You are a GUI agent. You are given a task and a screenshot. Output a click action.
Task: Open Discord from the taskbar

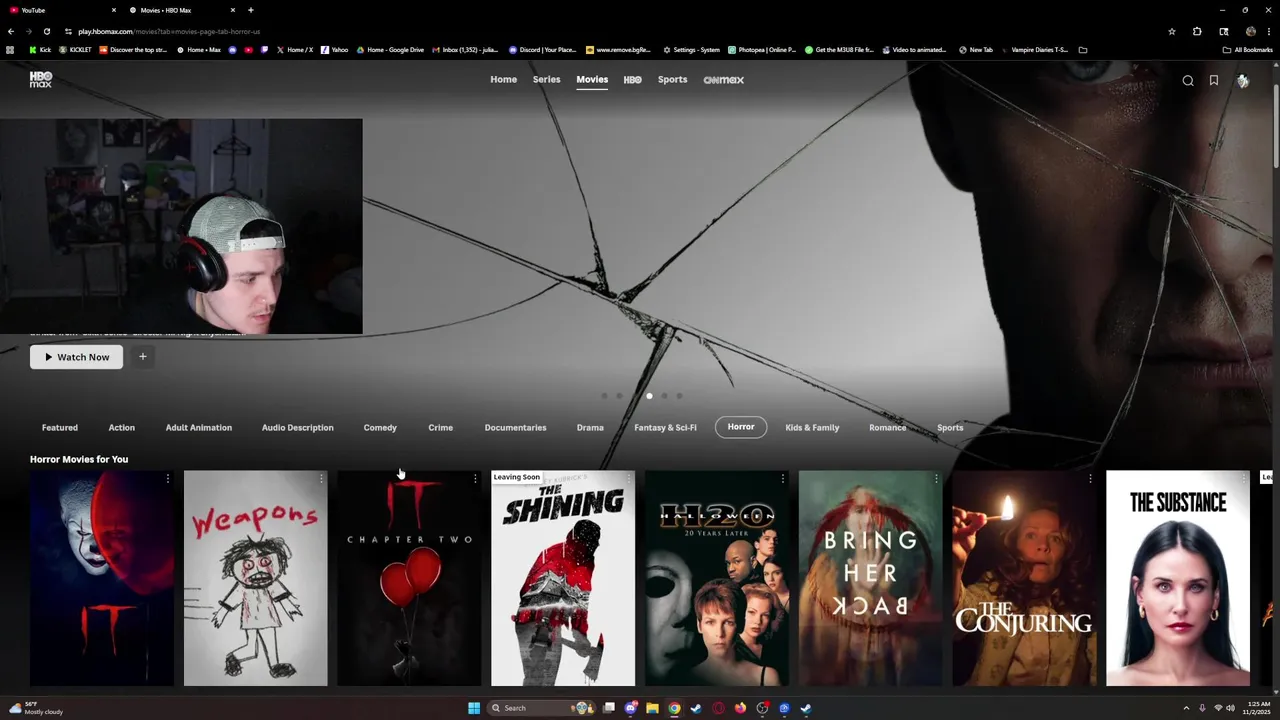(631, 708)
